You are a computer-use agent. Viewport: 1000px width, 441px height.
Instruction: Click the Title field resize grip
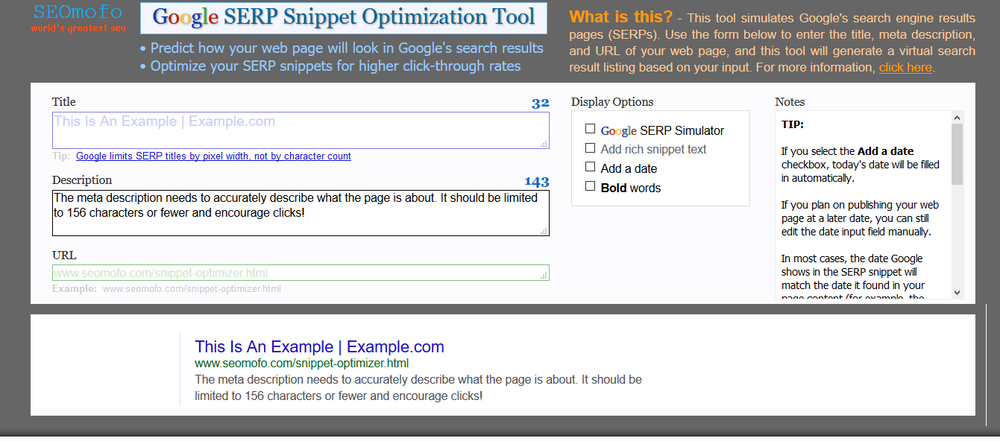(x=544, y=144)
